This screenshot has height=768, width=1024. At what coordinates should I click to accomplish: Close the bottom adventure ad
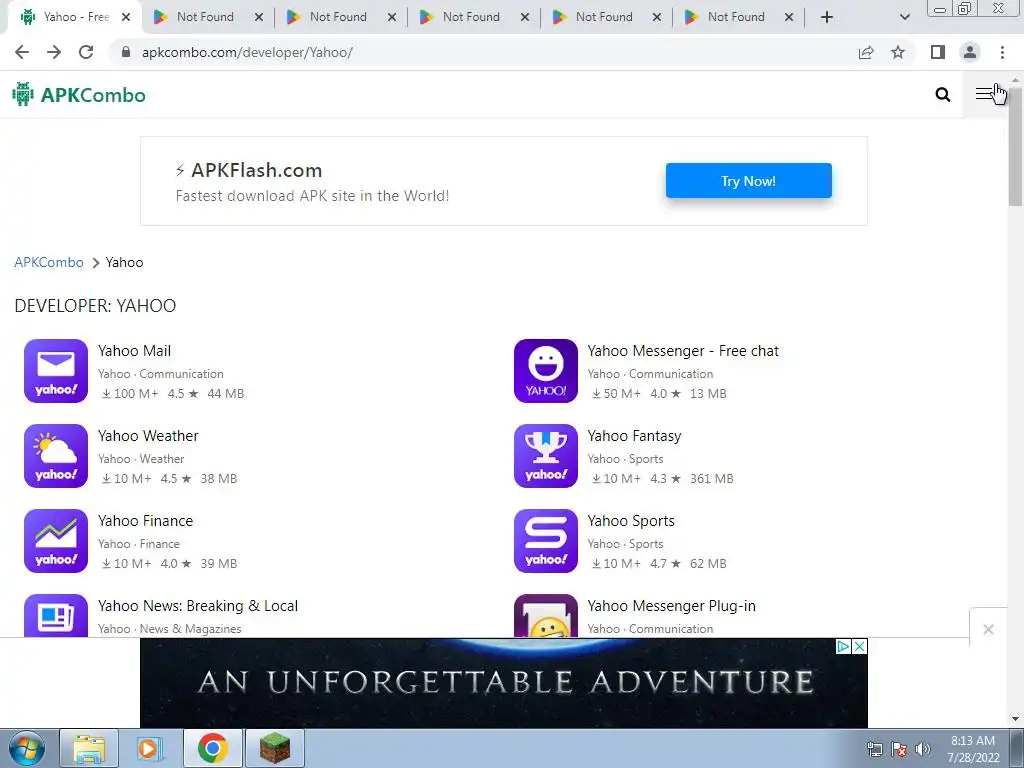(x=859, y=647)
